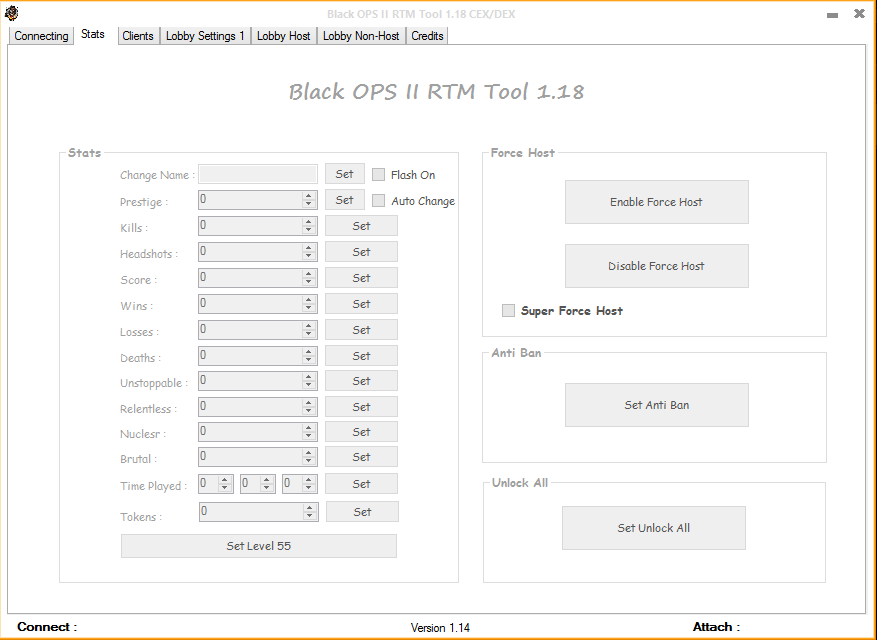Switch to the Lobby Non-Host tab
877x640 pixels.
click(x=361, y=36)
